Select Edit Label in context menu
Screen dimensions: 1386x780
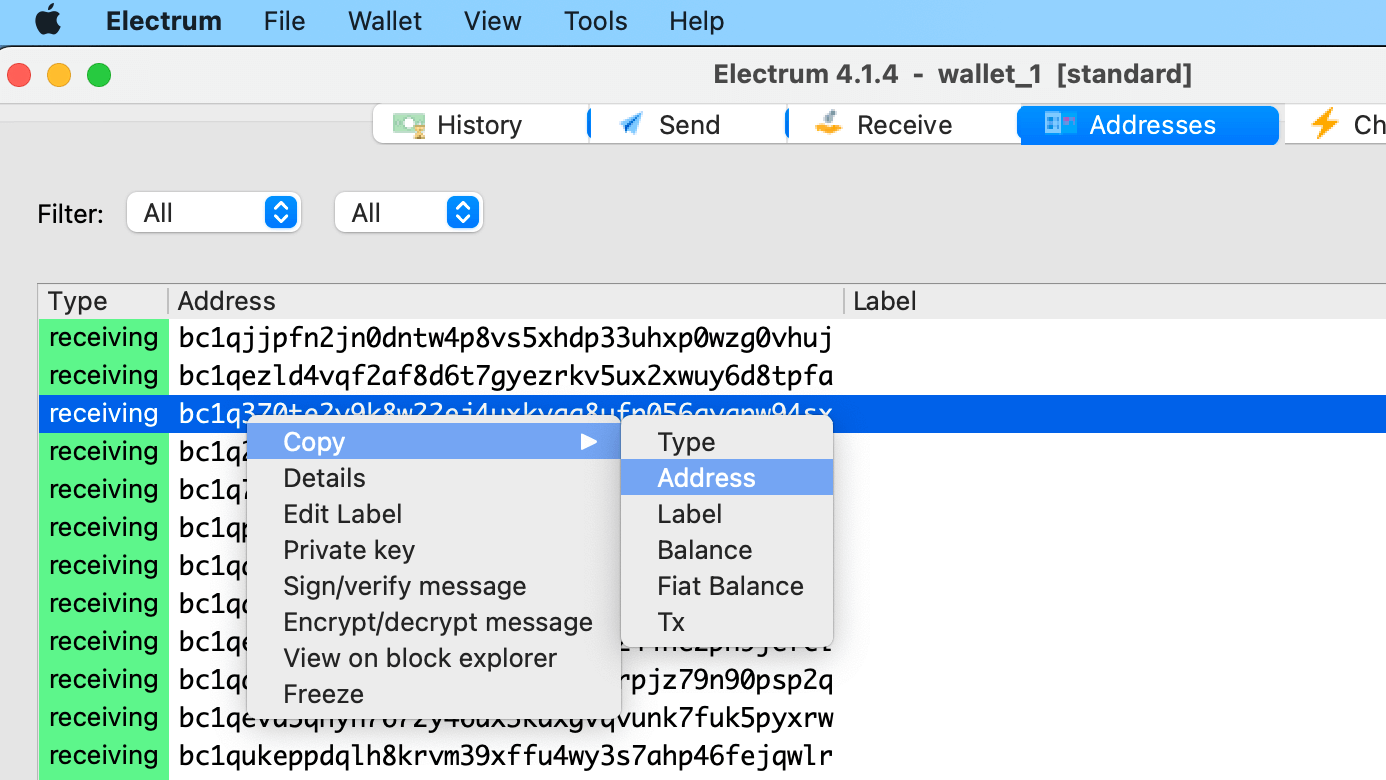(433, 514)
